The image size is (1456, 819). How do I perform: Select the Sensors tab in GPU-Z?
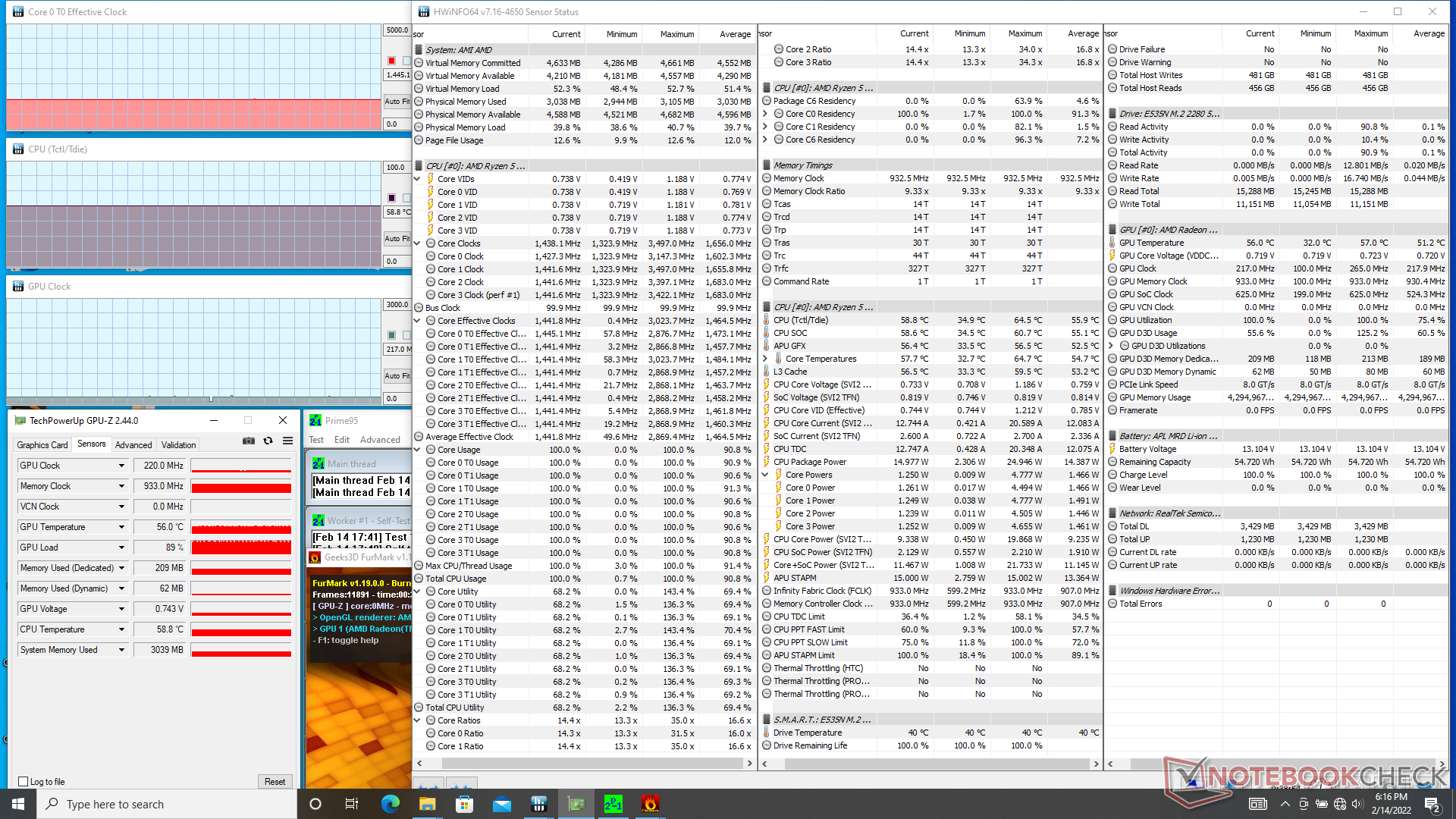(92, 444)
